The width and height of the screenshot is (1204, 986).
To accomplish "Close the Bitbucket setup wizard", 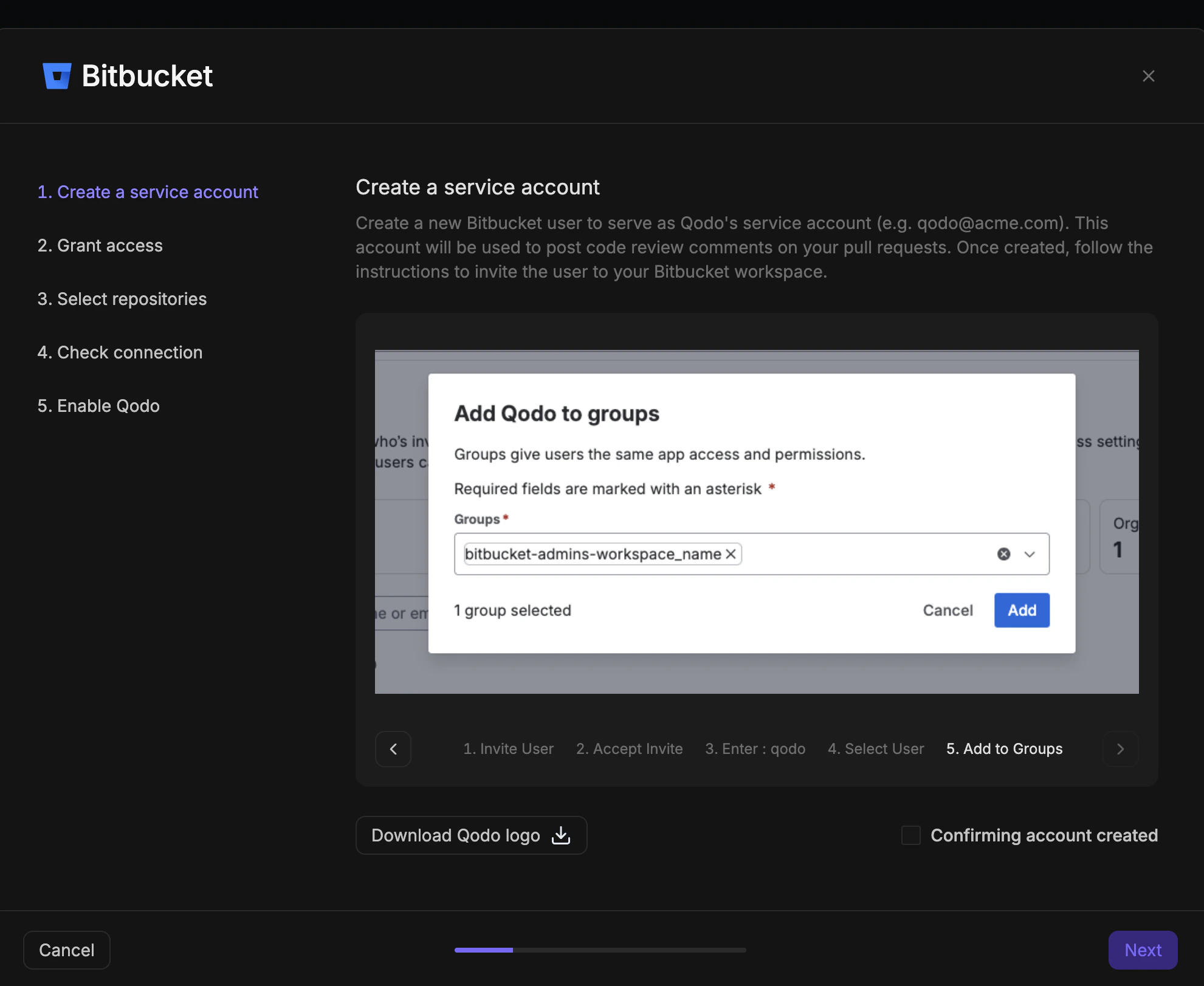I will [1149, 75].
